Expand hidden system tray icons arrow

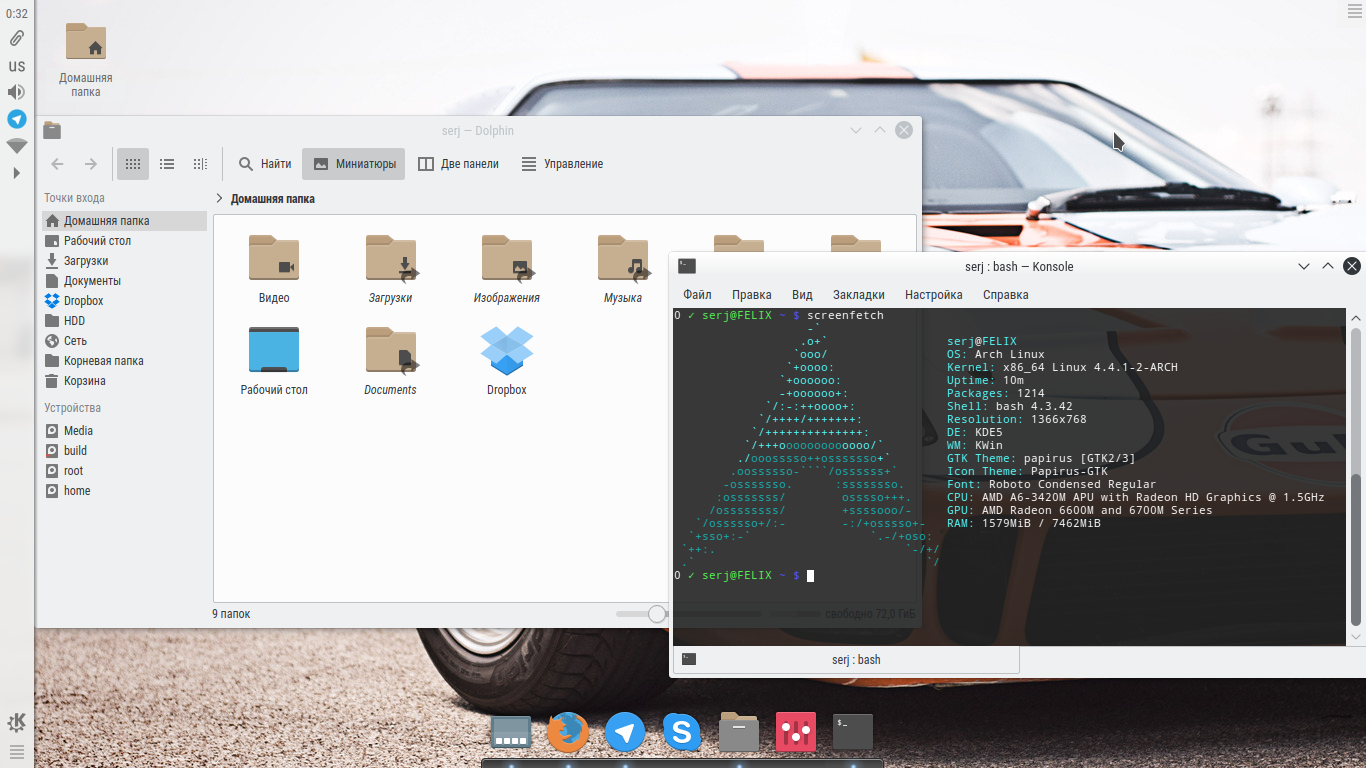coord(17,173)
